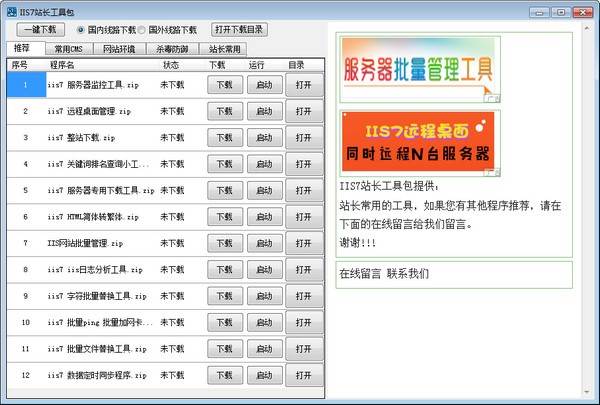Download IIS网站批量管理.zip in row 7
This screenshot has height=405, width=600.
click(225, 243)
